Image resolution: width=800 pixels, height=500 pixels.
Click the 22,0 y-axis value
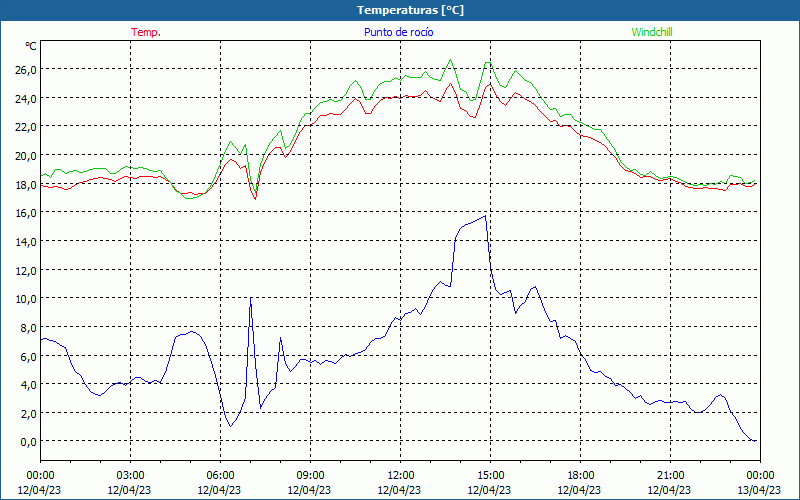point(26,127)
